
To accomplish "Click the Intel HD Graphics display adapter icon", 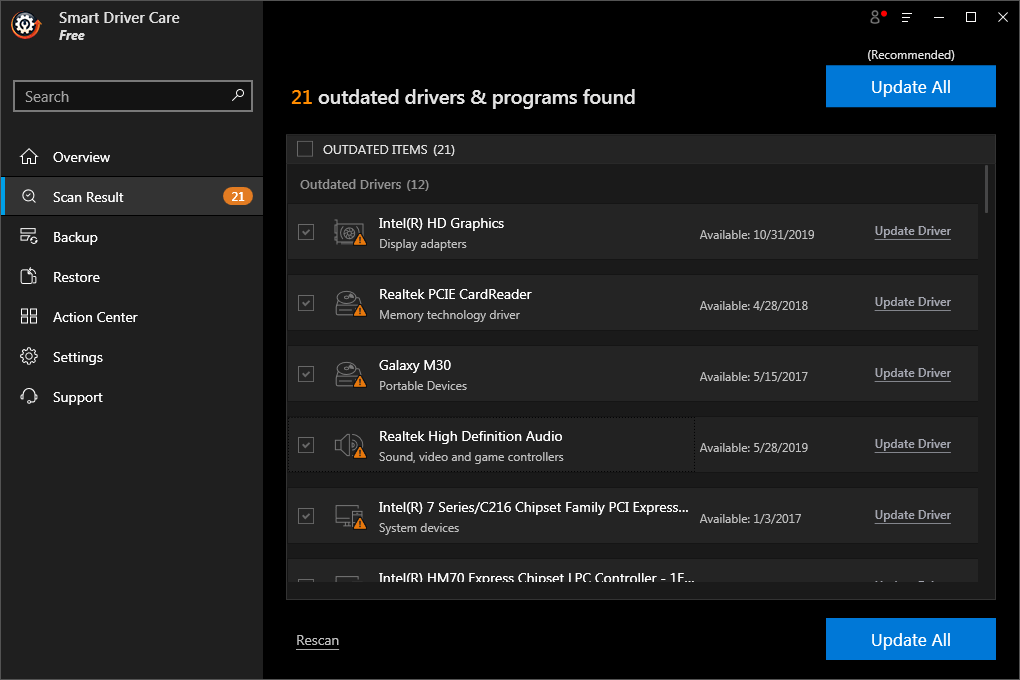I will coord(349,233).
